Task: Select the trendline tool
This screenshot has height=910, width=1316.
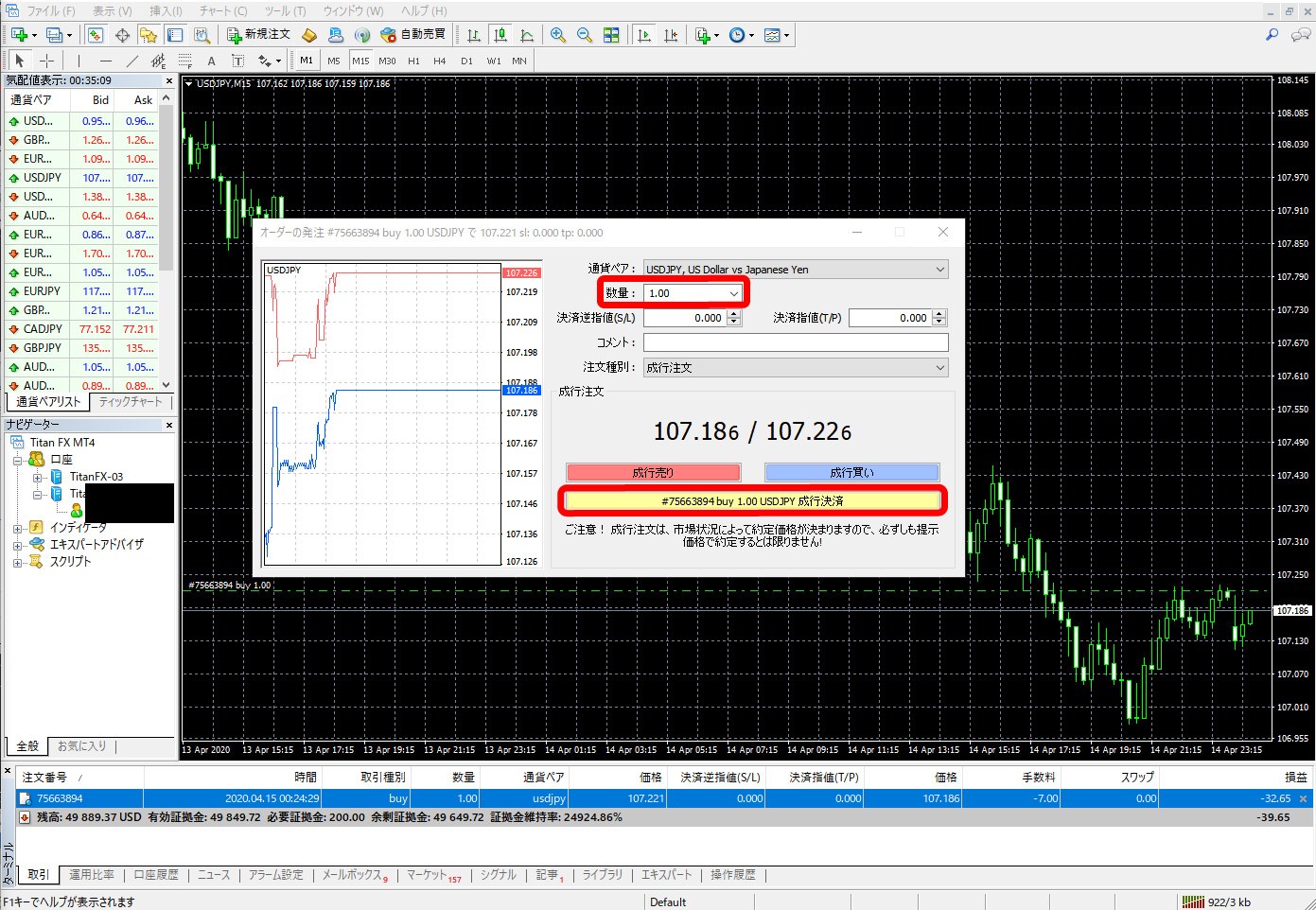Action: [132, 61]
